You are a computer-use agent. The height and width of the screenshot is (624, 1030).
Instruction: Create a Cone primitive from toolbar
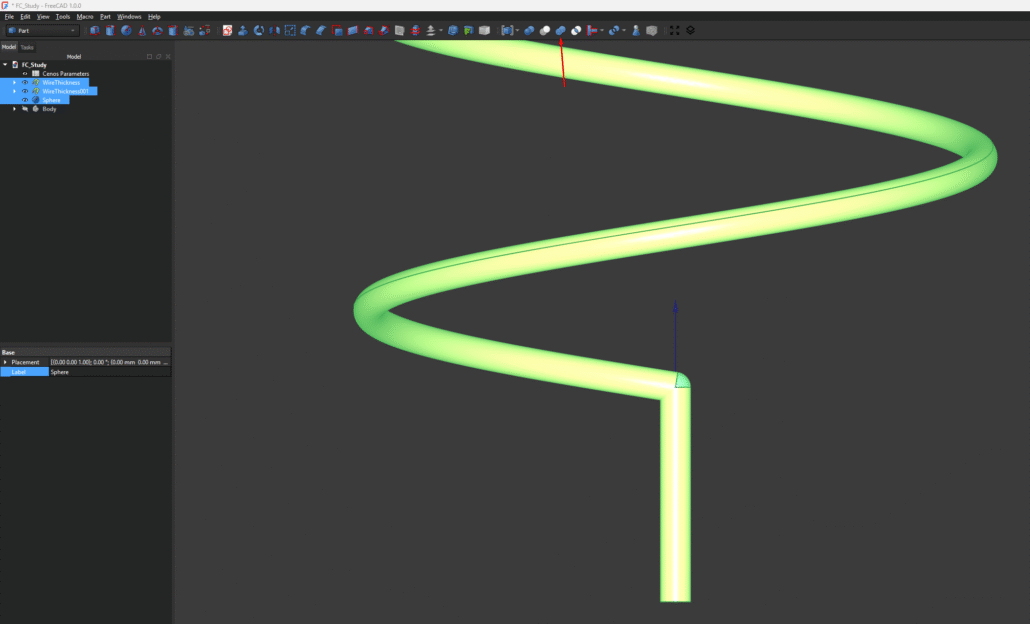click(142, 30)
